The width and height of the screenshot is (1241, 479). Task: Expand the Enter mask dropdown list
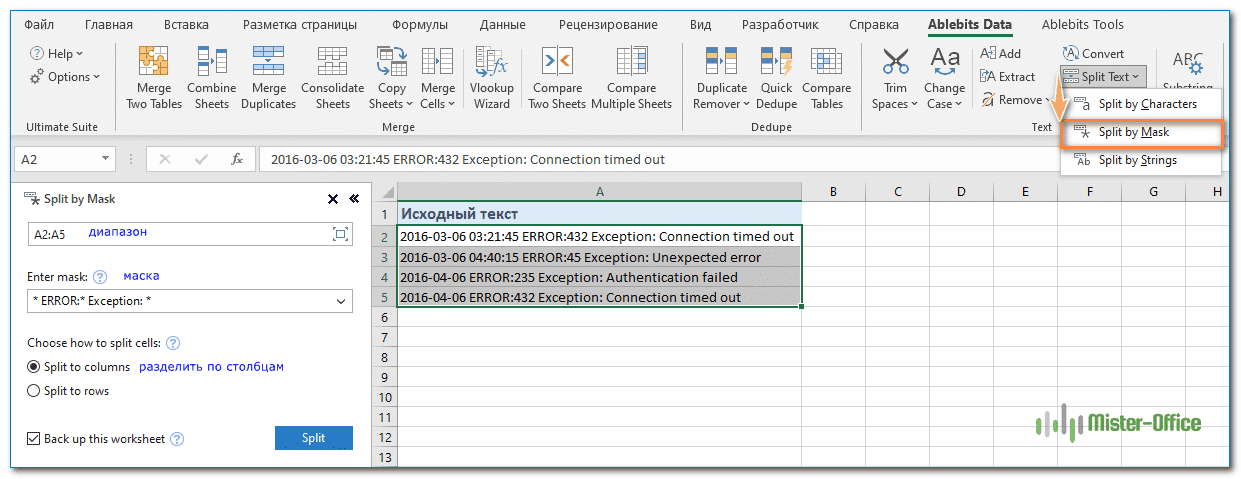(x=341, y=301)
